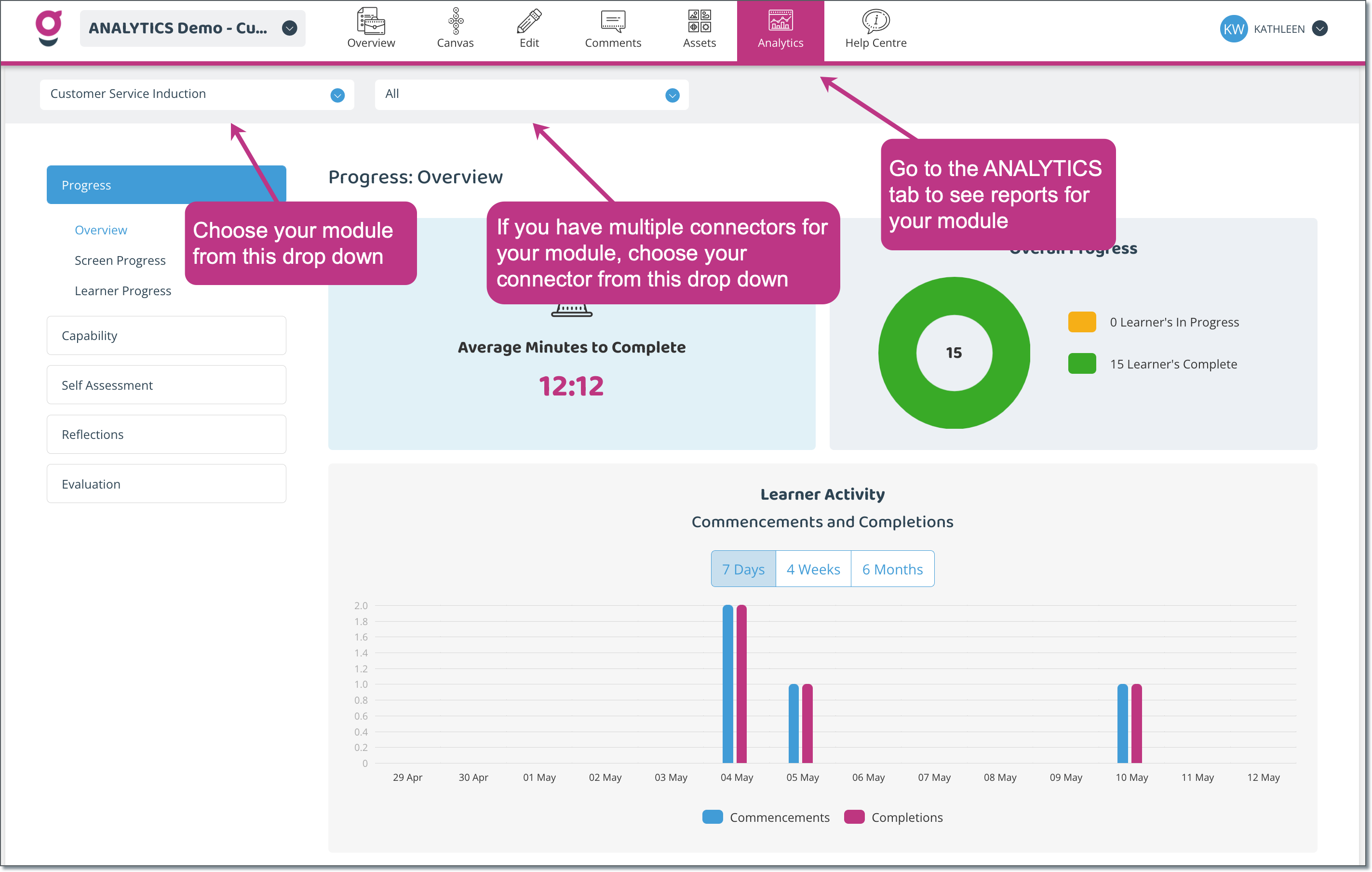Click the Analytics chart icon

780,21
